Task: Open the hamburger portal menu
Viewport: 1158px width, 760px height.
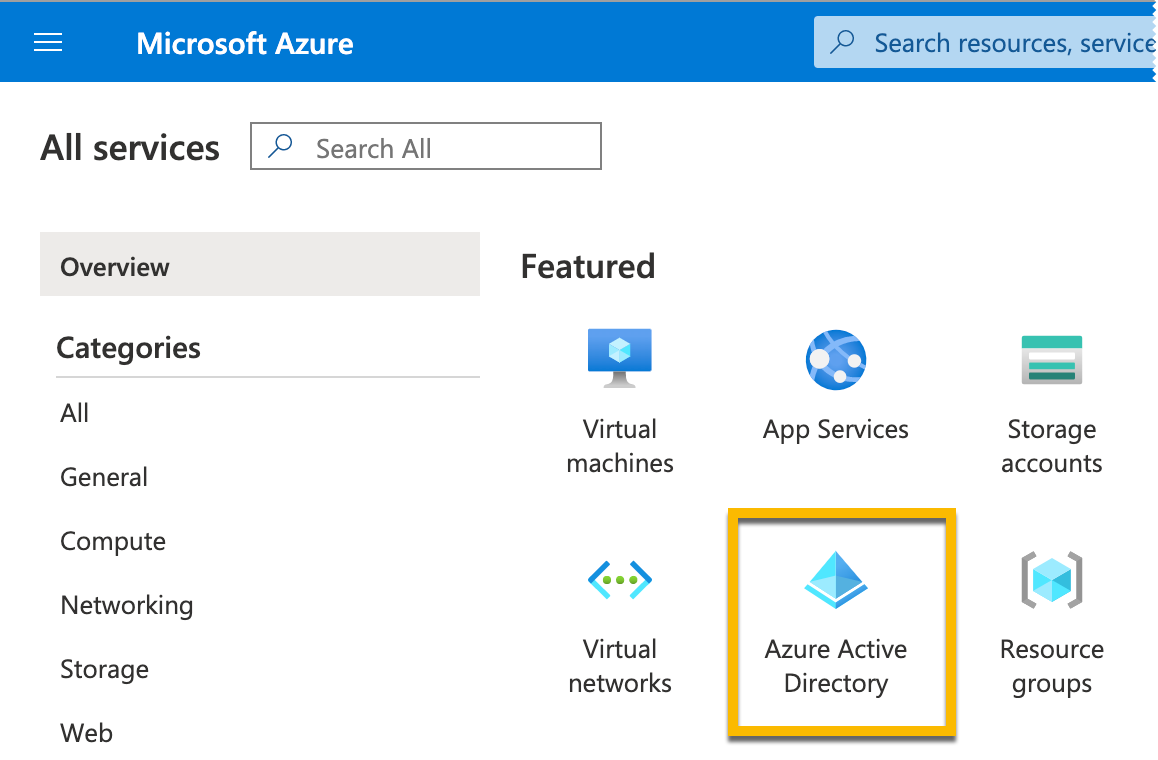Action: click(x=48, y=43)
